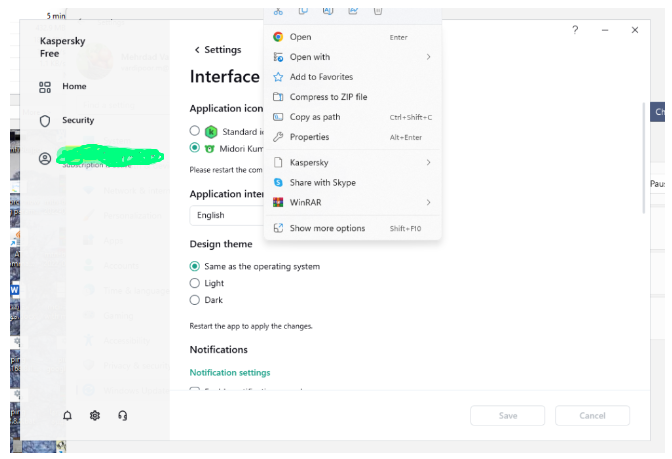Open the Notification settings link
672x459 pixels.
(x=230, y=373)
